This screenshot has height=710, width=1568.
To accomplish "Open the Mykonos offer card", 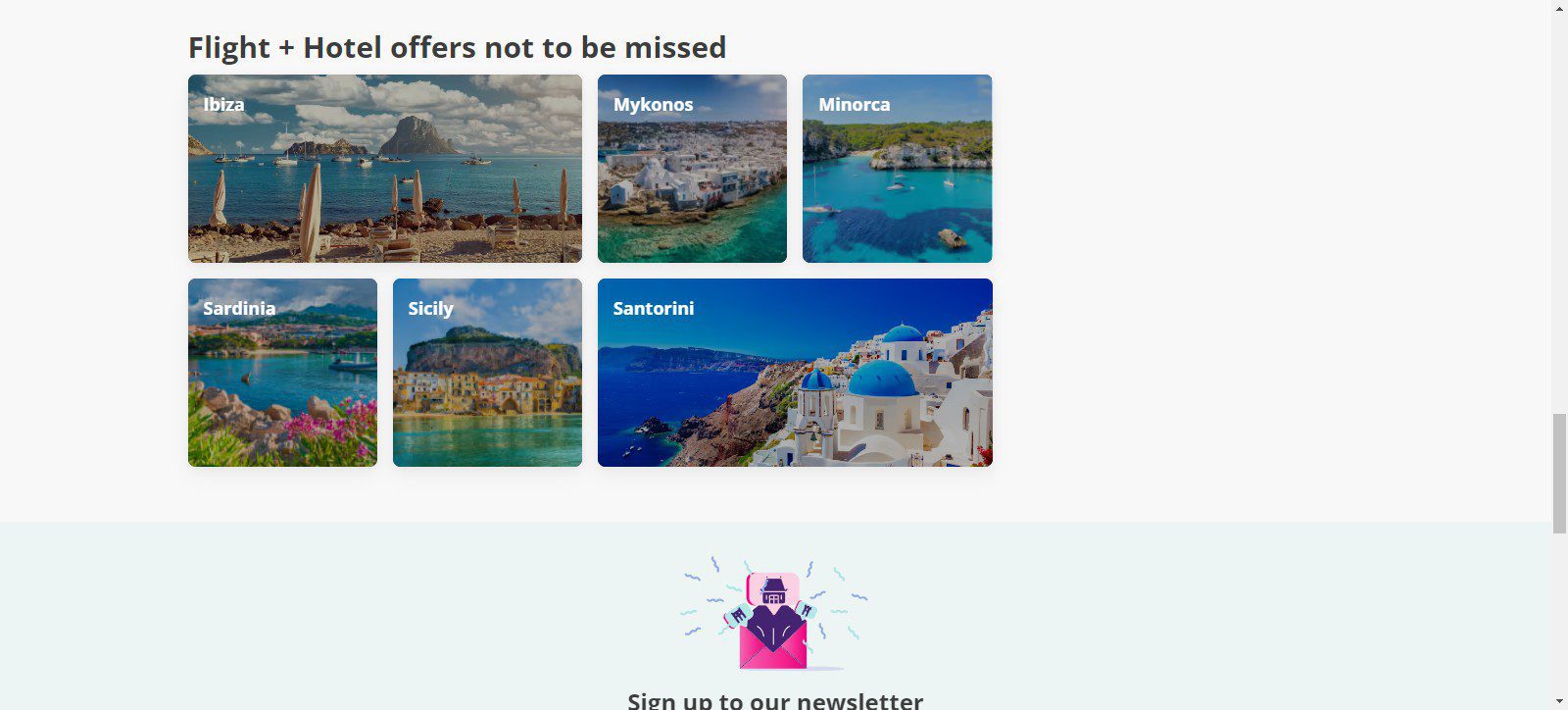I will (x=692, y=169).
